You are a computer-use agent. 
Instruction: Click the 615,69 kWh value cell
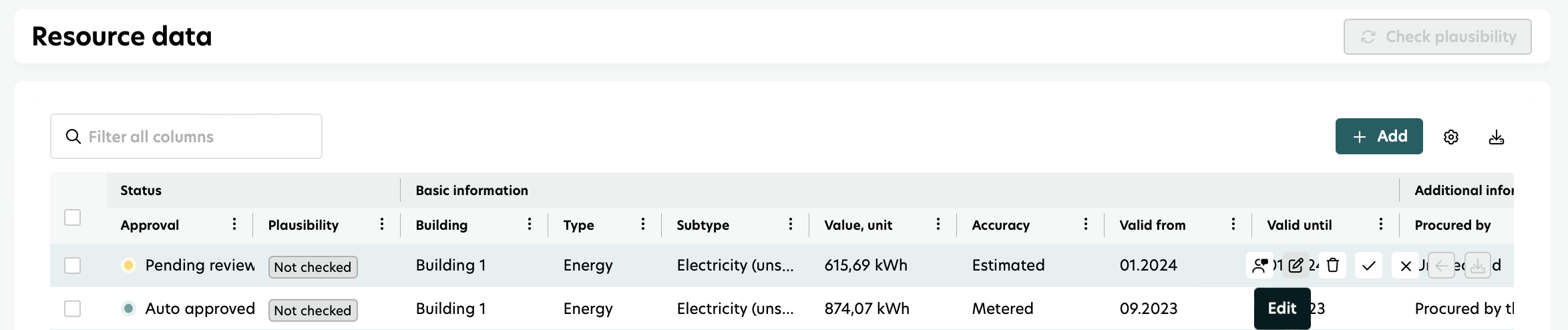[865, 265]
